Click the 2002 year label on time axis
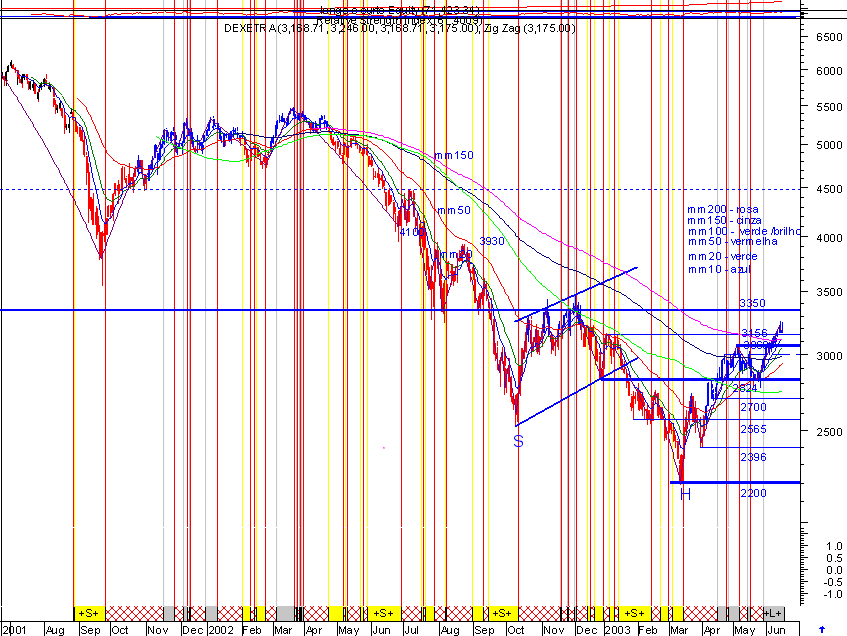 coord(221,630)
